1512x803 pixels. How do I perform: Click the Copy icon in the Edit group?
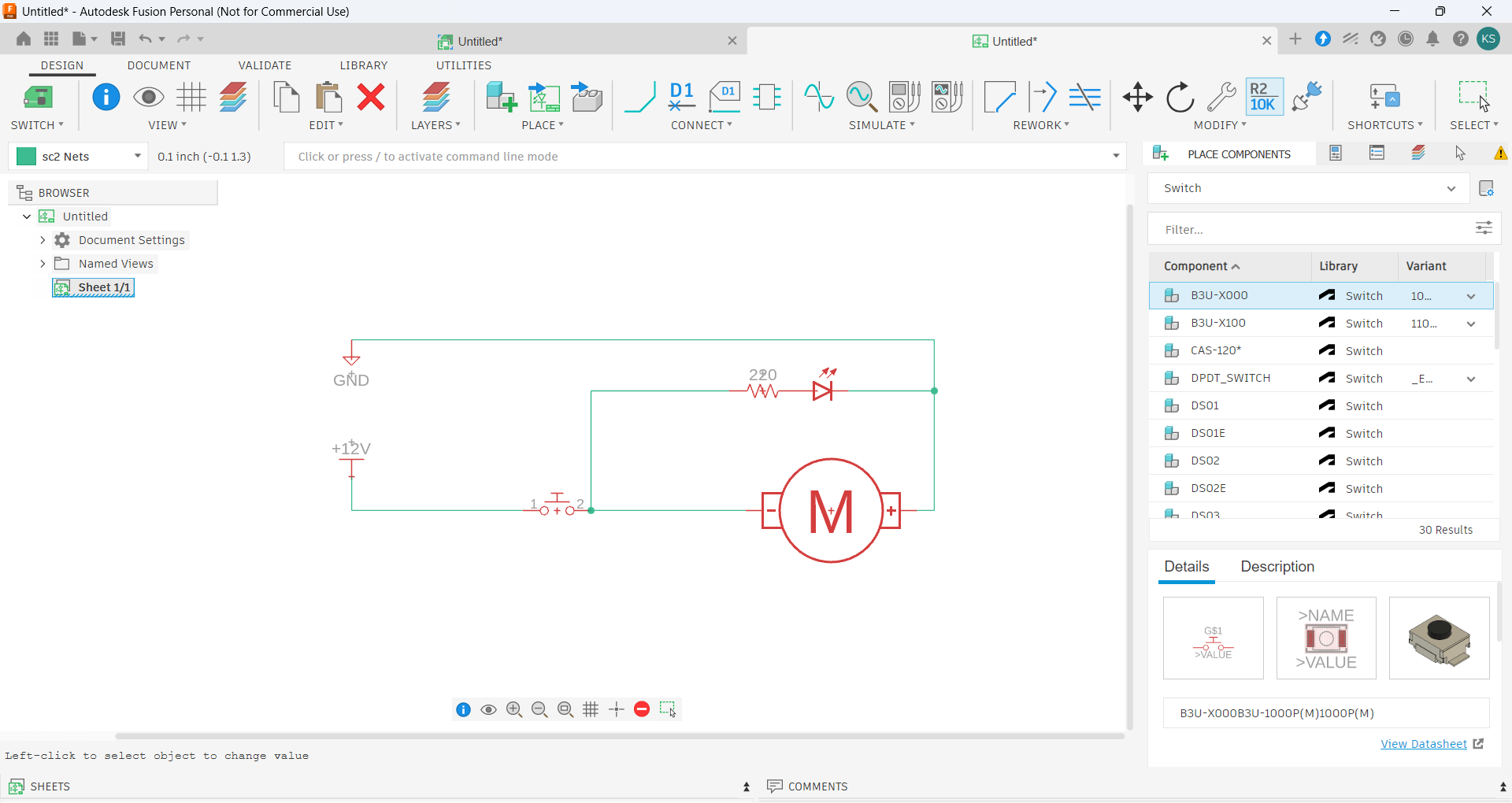(286, 97)
